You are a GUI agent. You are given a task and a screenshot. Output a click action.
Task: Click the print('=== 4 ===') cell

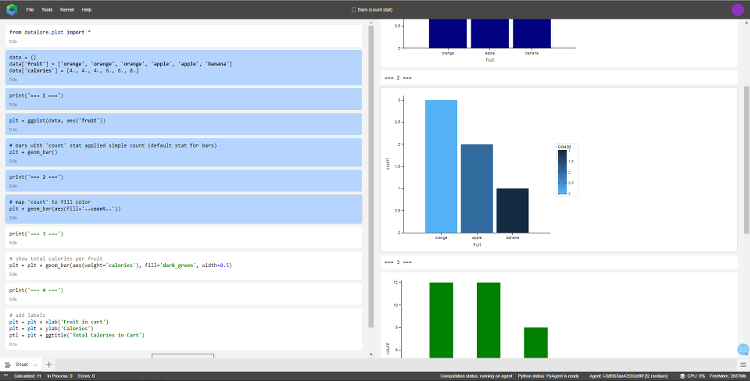point(184,294)
